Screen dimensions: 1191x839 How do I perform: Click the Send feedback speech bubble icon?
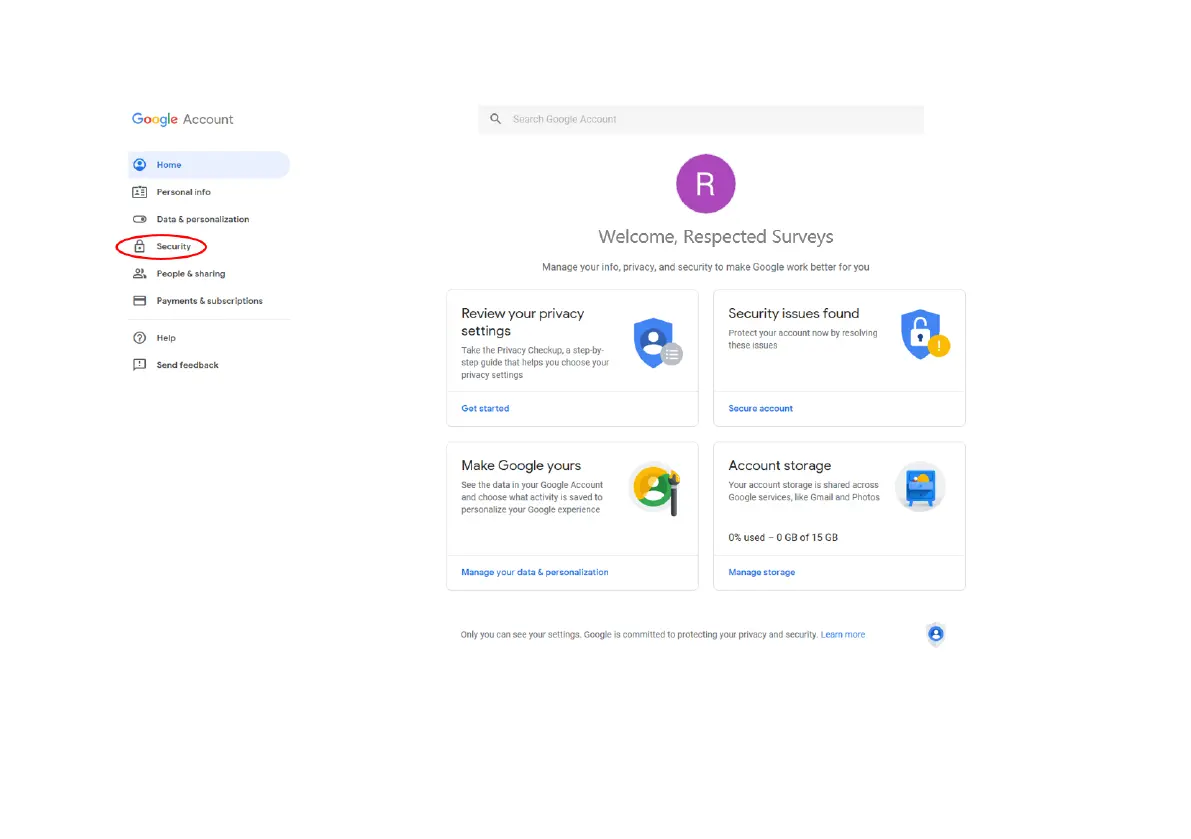tap(140, 365)
